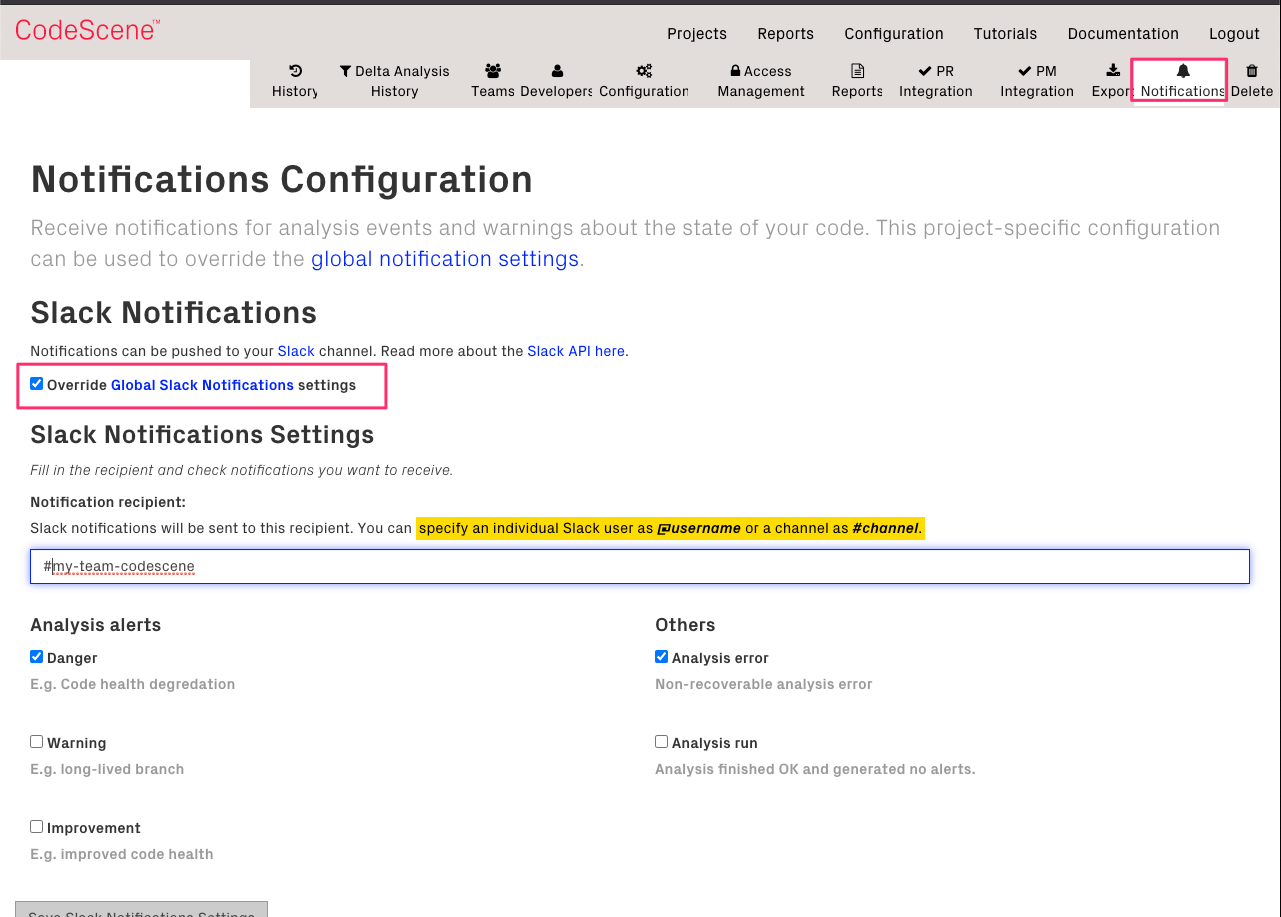Open the Slack API here link
The width and height of the screenshot is (1281, 917).
(576, 351)
